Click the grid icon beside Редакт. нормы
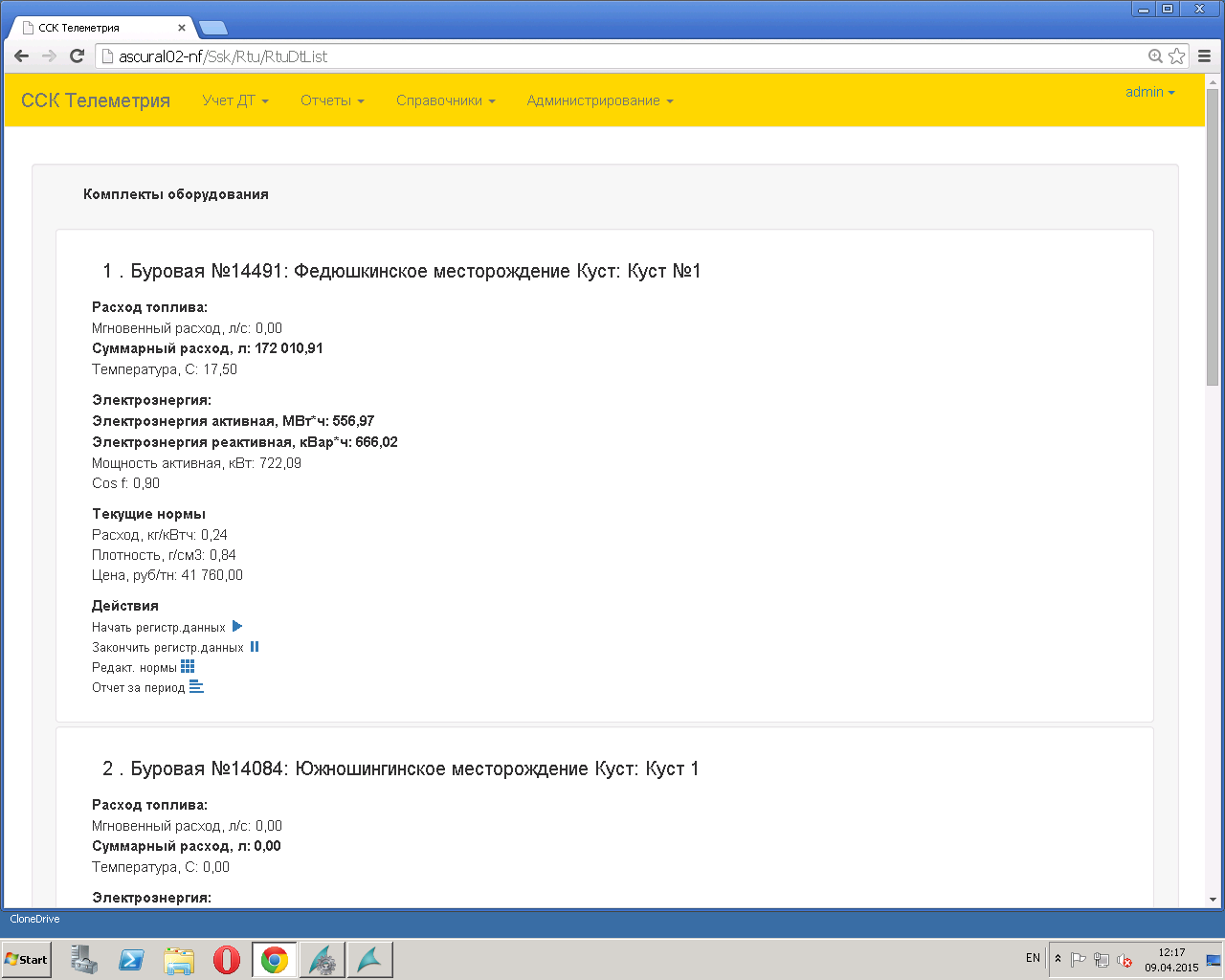This screenshot has height=980, width=1225. 188,667
